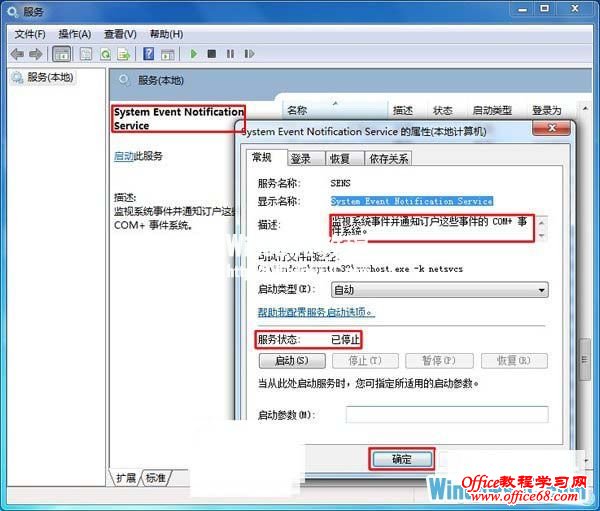Viewport: 600px width, 511px height.
Task: Click the highlighted display name field
Action: 412,201
